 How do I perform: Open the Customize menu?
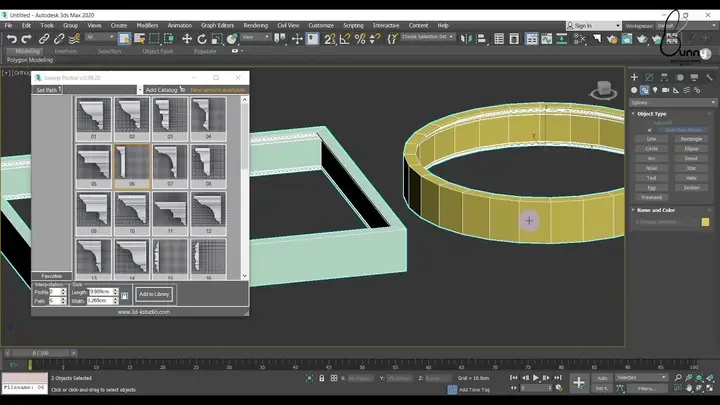pyautogui.click(x=321, y=26)
